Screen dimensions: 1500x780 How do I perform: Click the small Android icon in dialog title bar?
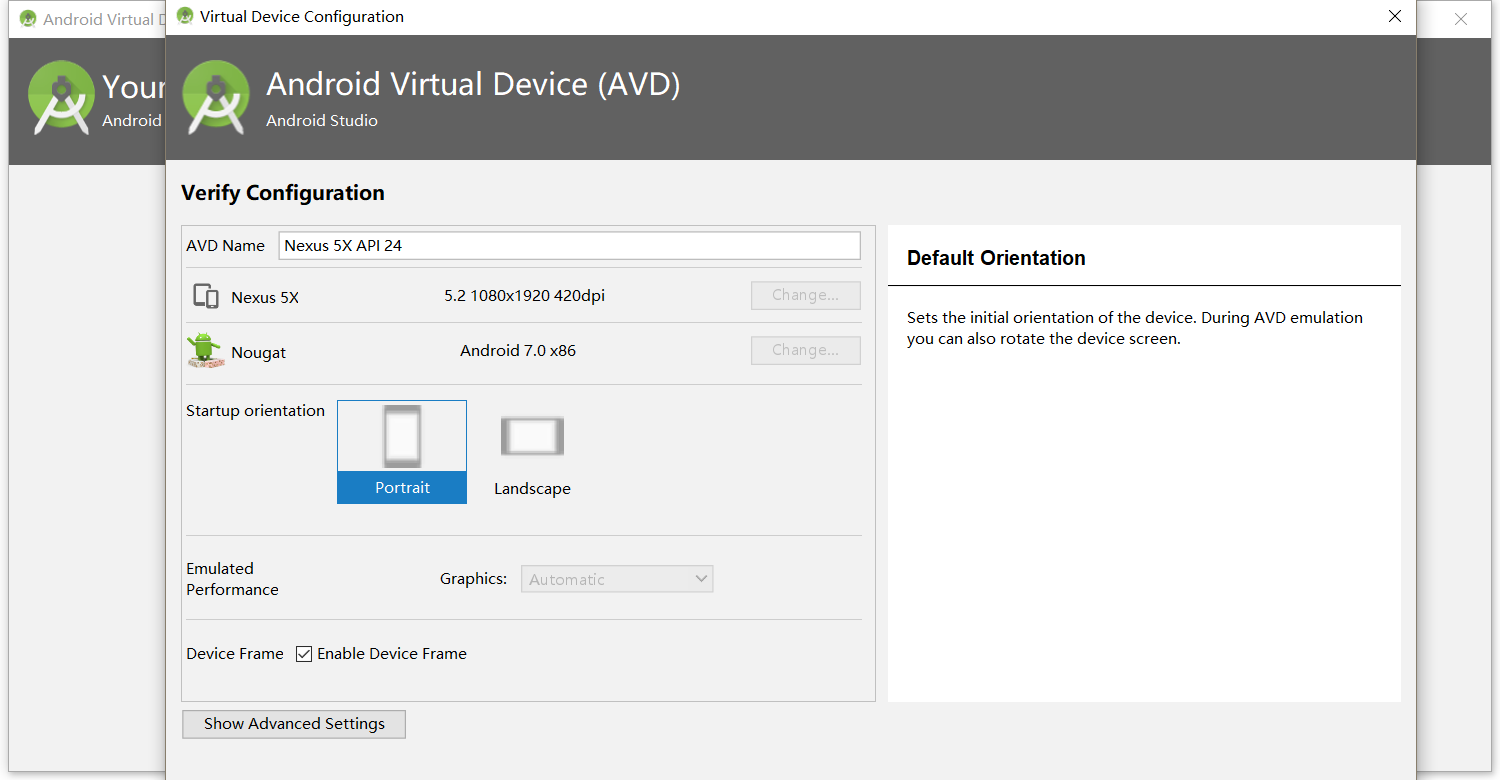185,16
